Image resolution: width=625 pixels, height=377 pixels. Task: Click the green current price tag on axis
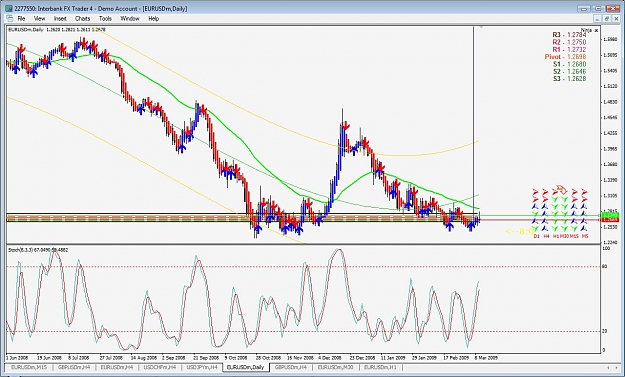[x=609, y=216]
